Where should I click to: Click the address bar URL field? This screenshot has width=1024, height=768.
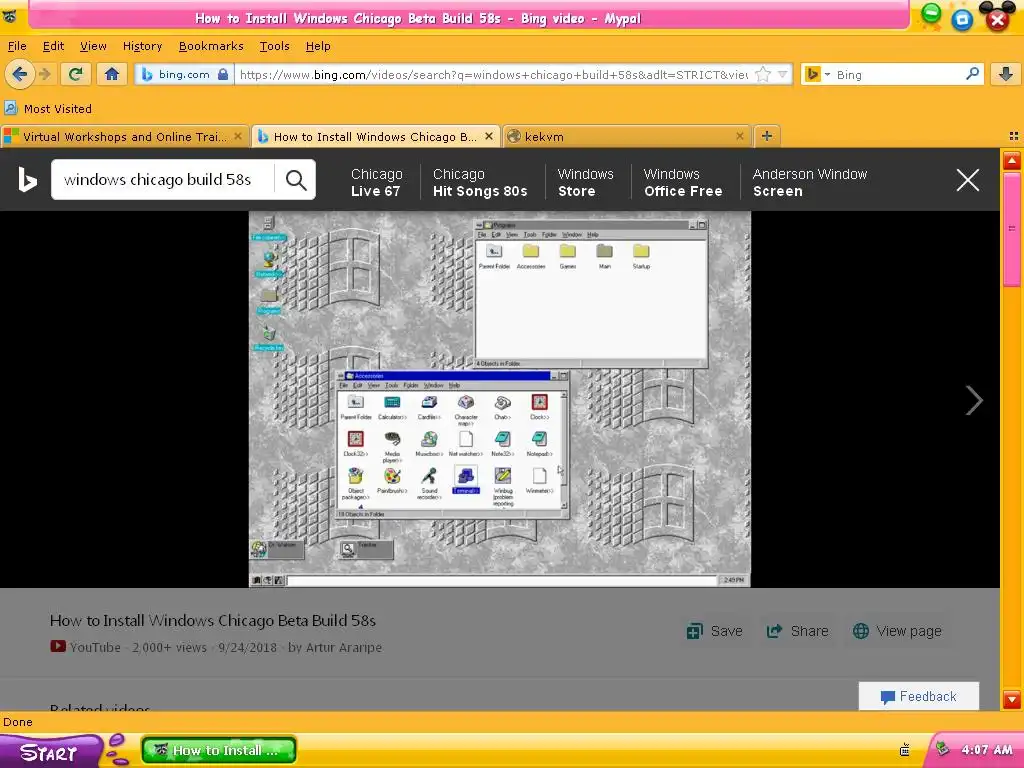493,74
